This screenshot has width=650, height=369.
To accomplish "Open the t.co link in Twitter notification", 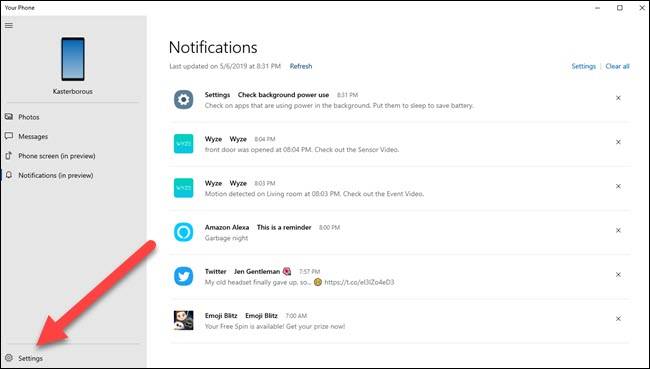I will click(x=359, y=282).
